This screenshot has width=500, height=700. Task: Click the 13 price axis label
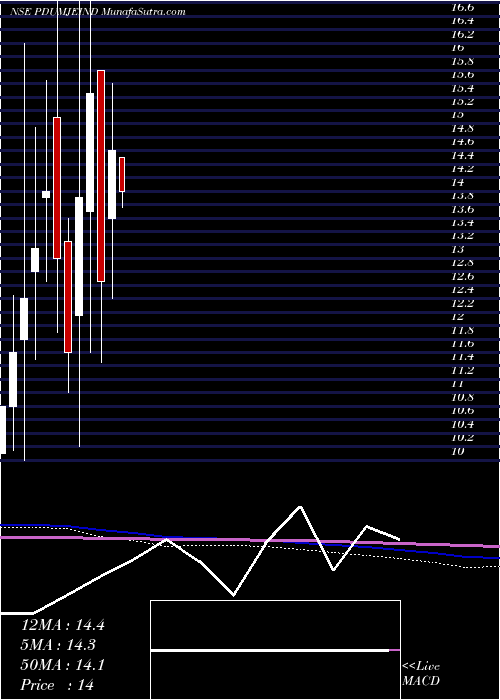458,249
